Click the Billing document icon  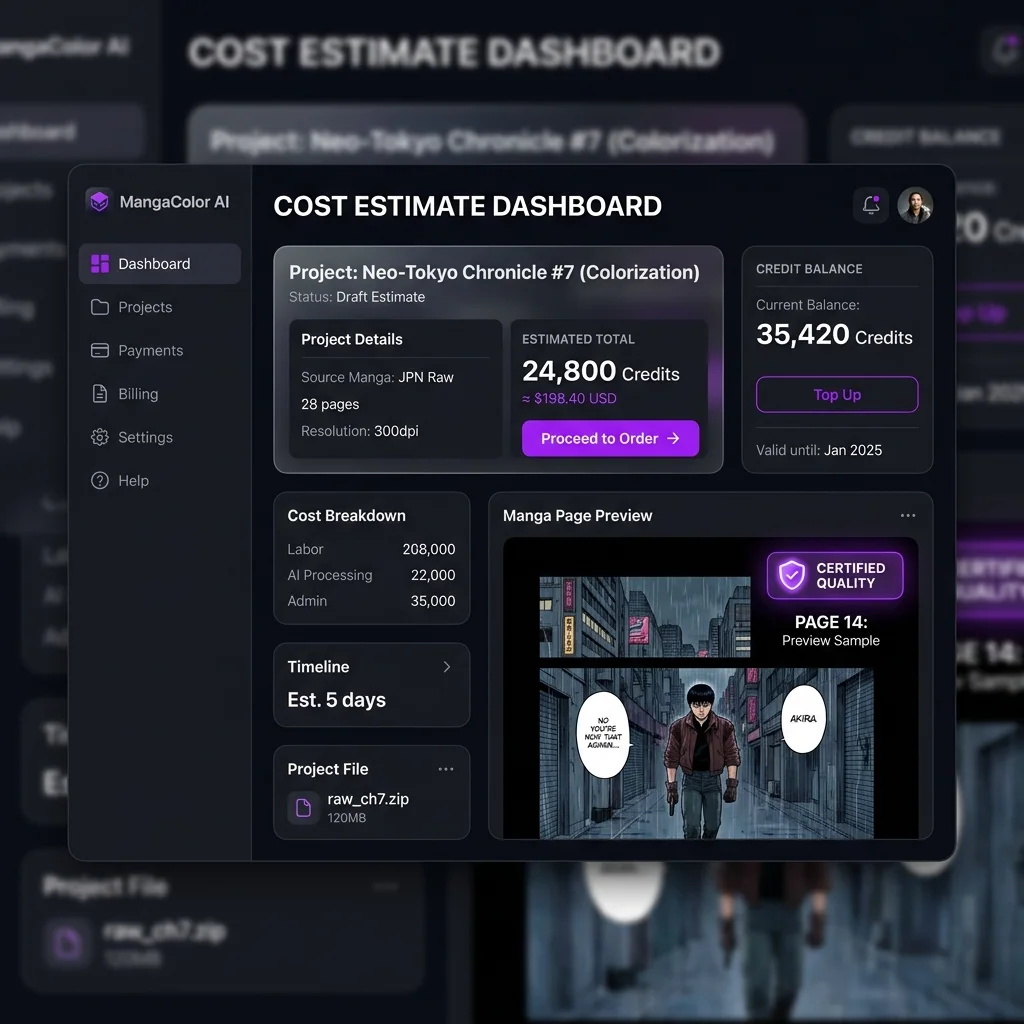[100, 394]
